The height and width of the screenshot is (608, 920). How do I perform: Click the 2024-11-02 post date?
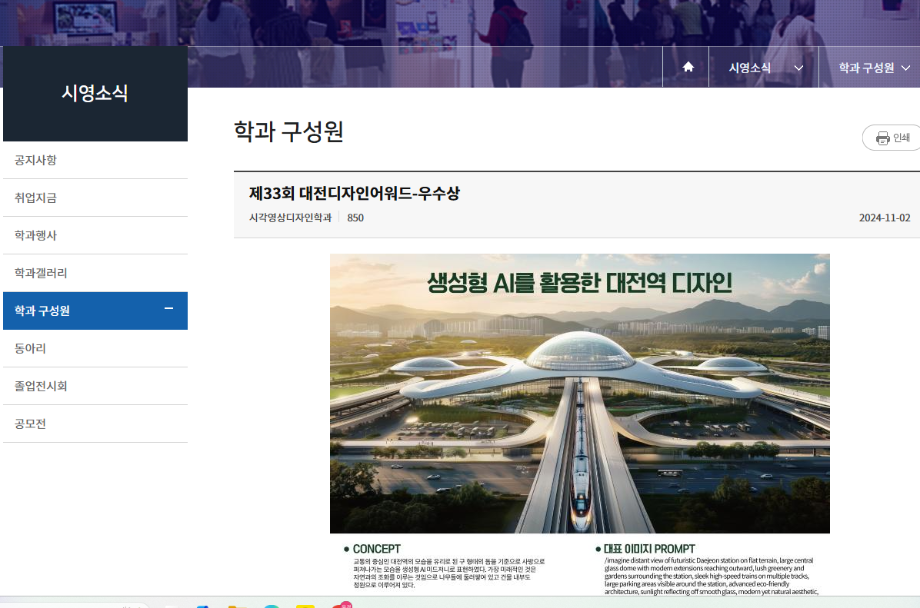(884, 217)
